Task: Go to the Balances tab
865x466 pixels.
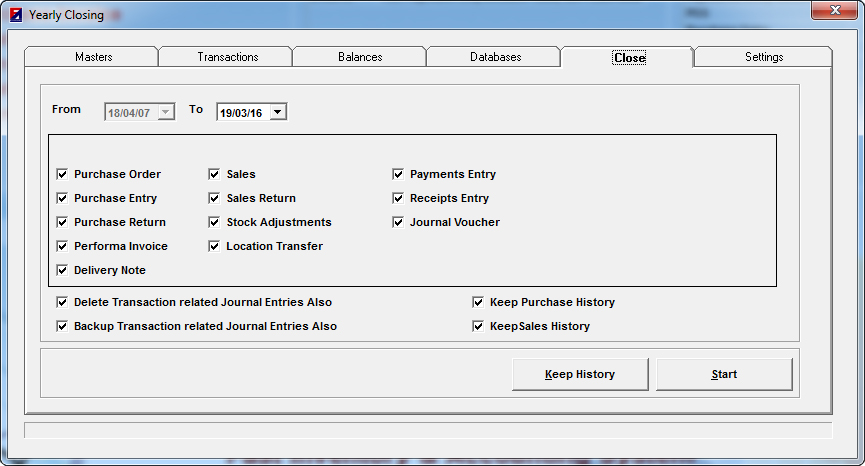Action: (360, 57)
